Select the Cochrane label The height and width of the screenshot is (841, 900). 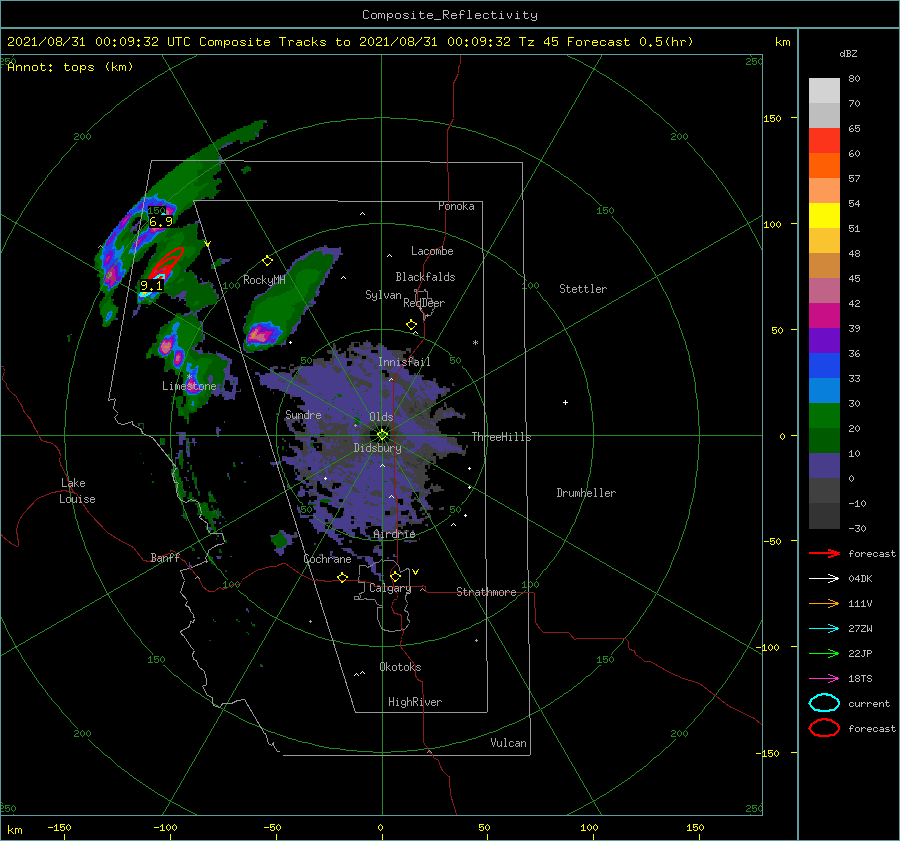point(327,559)
